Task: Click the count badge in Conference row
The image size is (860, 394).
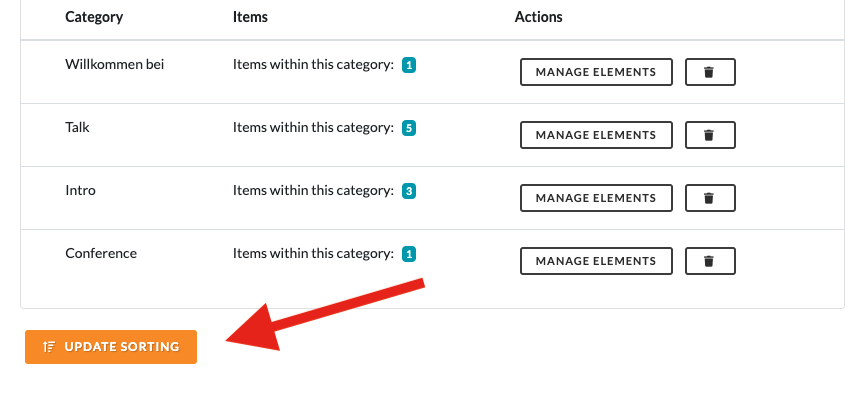Action: [409, 255]
